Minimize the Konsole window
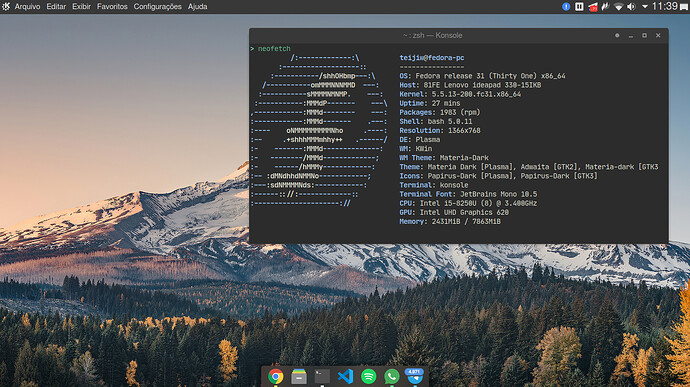This screenshot has height=387, width=690. (x=631, y=36)
